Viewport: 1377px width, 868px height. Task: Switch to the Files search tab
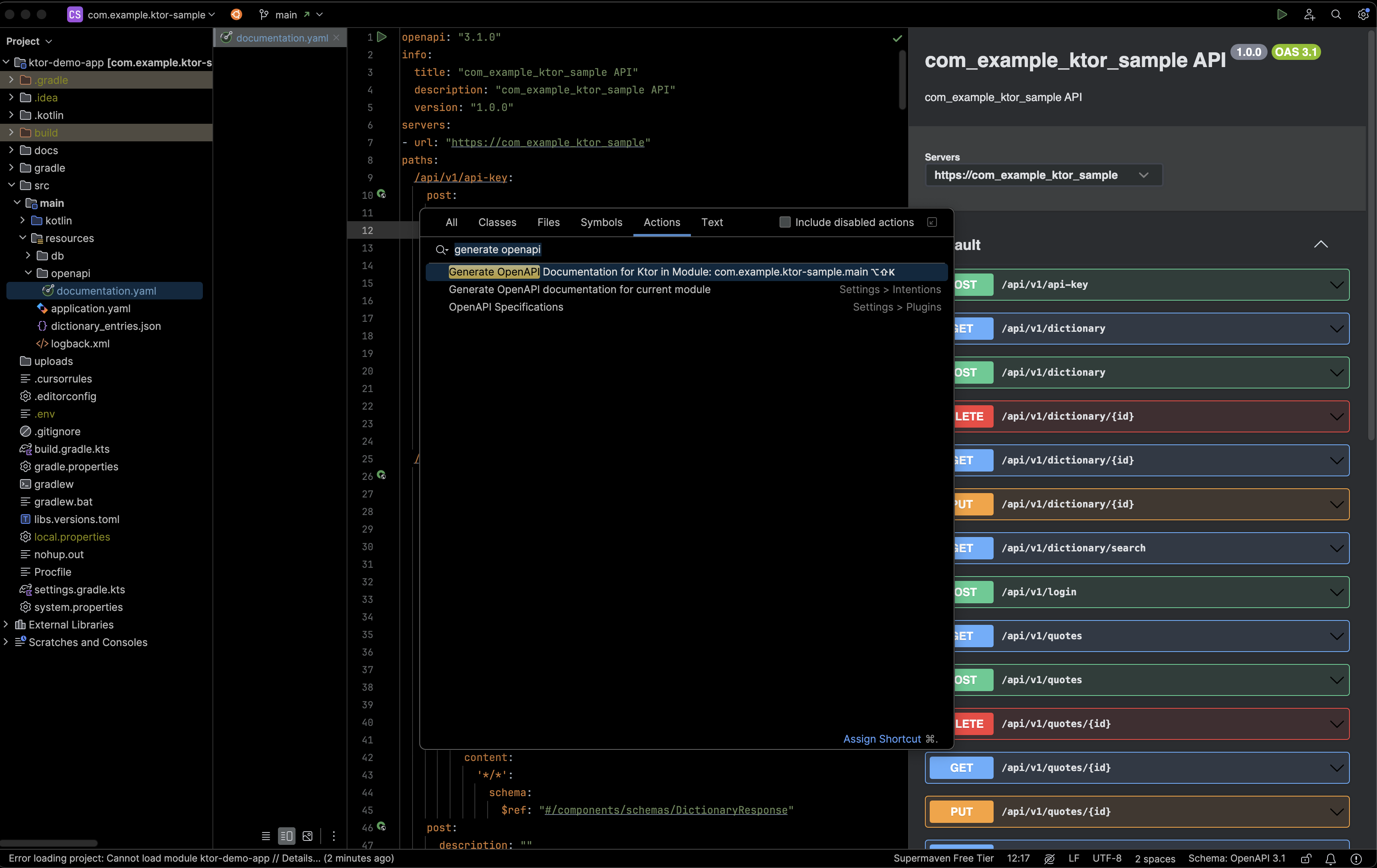point(548,222)
